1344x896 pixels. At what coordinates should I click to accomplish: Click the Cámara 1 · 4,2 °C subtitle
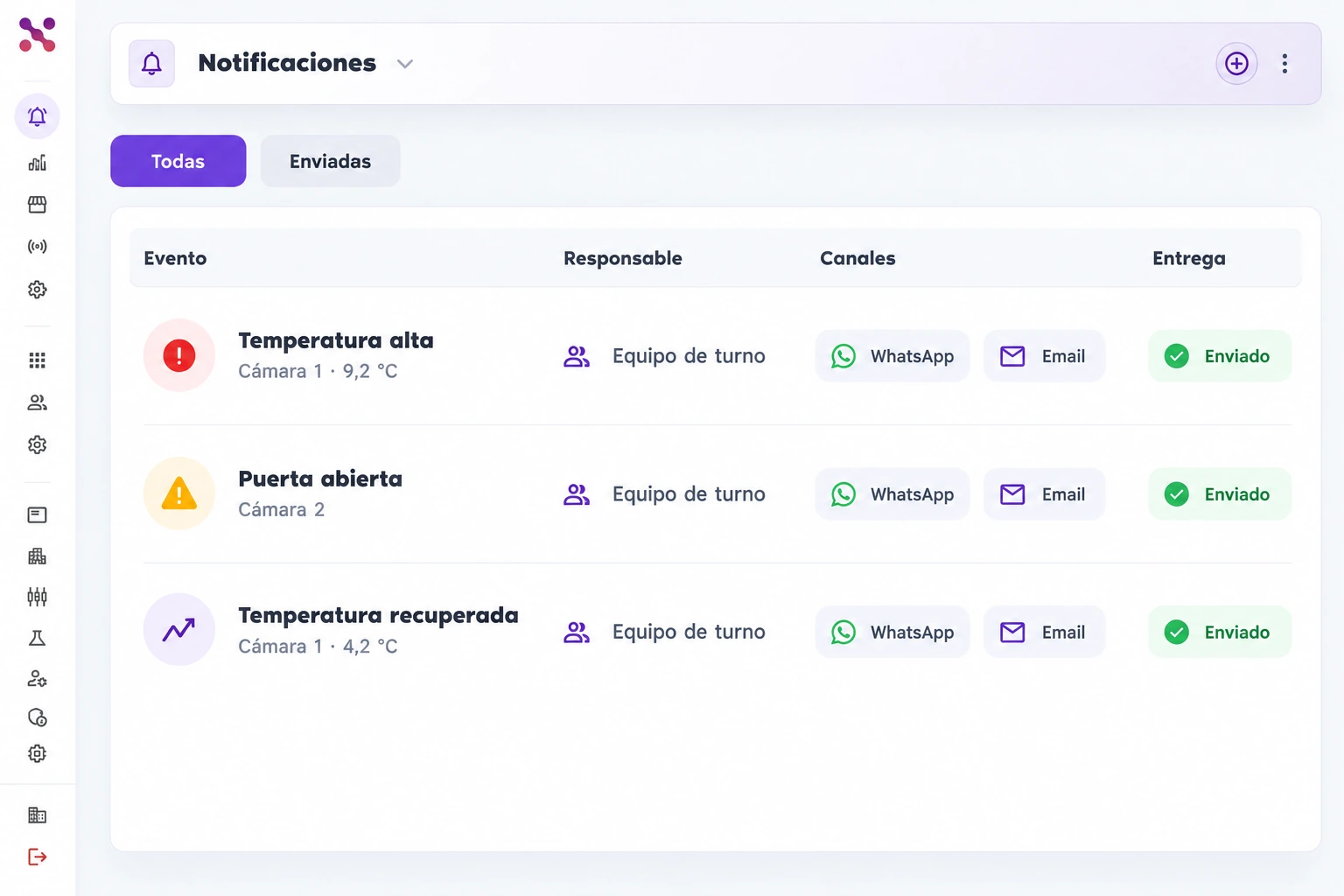pyautogui.click(x=318, y=647)
